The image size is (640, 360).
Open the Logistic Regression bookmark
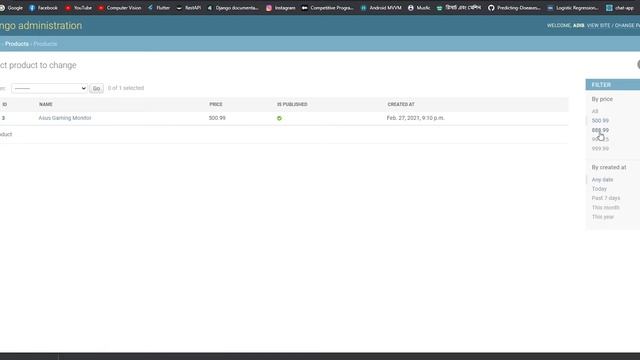[x=573, y=8]
